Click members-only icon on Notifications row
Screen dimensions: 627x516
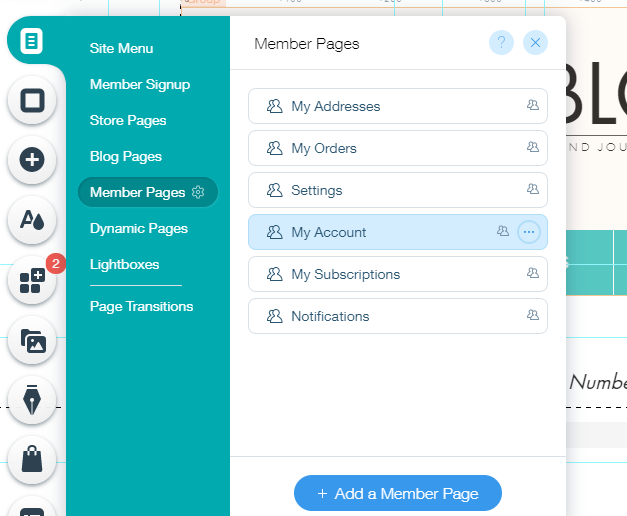[533, 315]
